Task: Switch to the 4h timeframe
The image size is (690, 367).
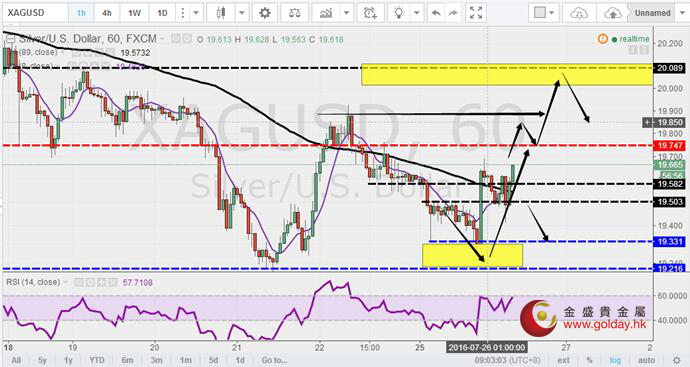Action: pos(107,13)
